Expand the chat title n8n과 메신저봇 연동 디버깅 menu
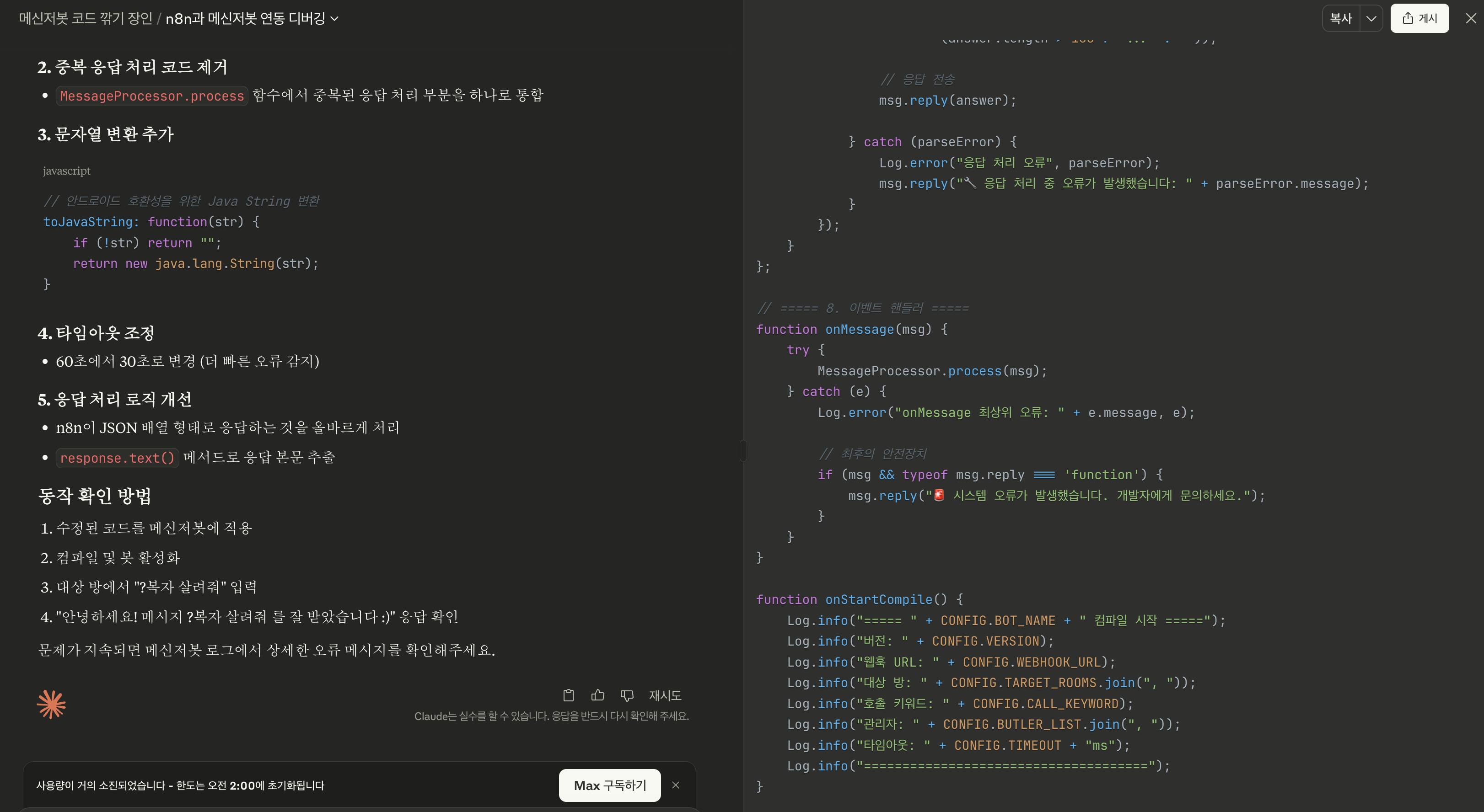The width and height of the screenshot is (1484, 812). coord(252,18)
